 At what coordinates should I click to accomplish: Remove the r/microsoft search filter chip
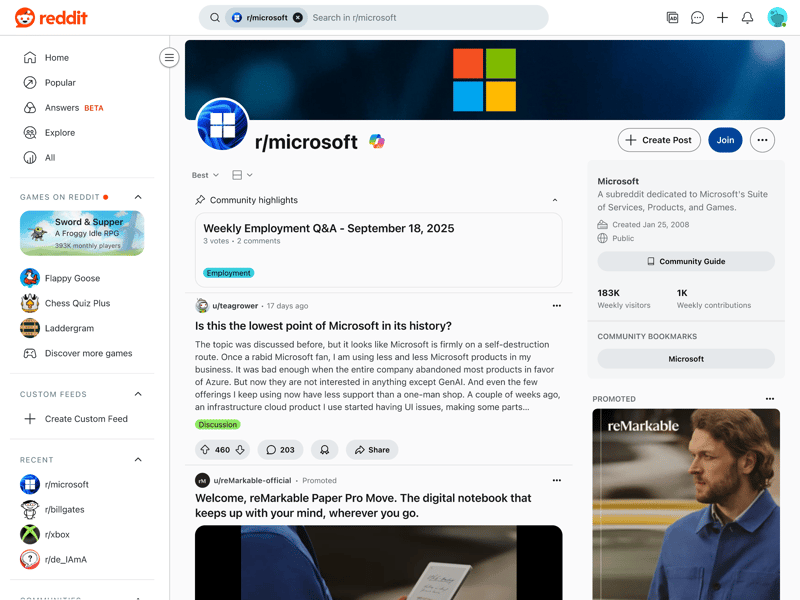pos(298,18)
